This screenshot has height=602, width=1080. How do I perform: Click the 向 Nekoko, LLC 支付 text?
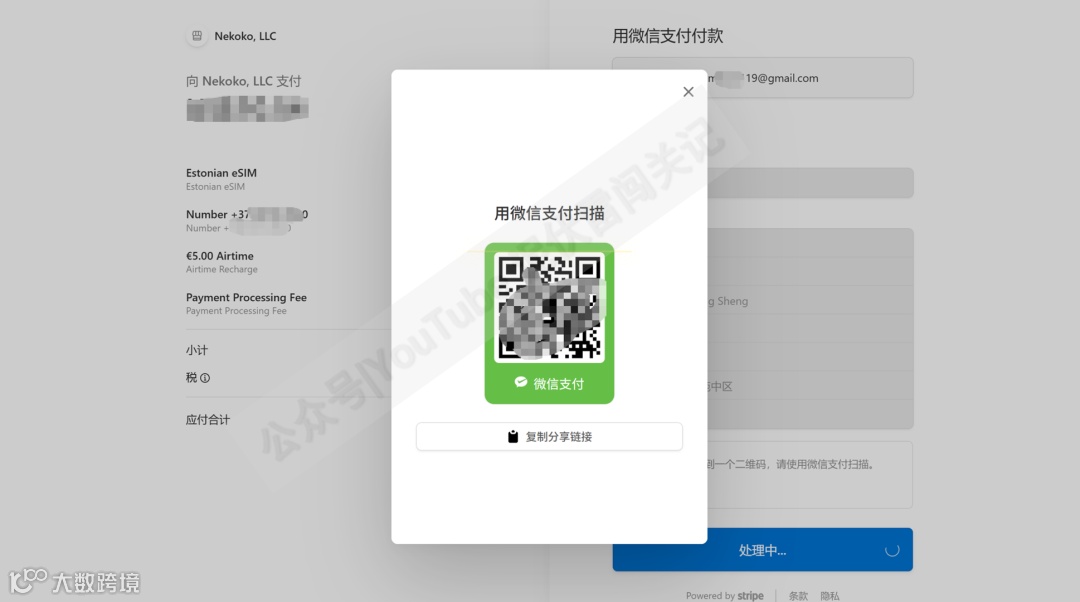coord(243,81)
